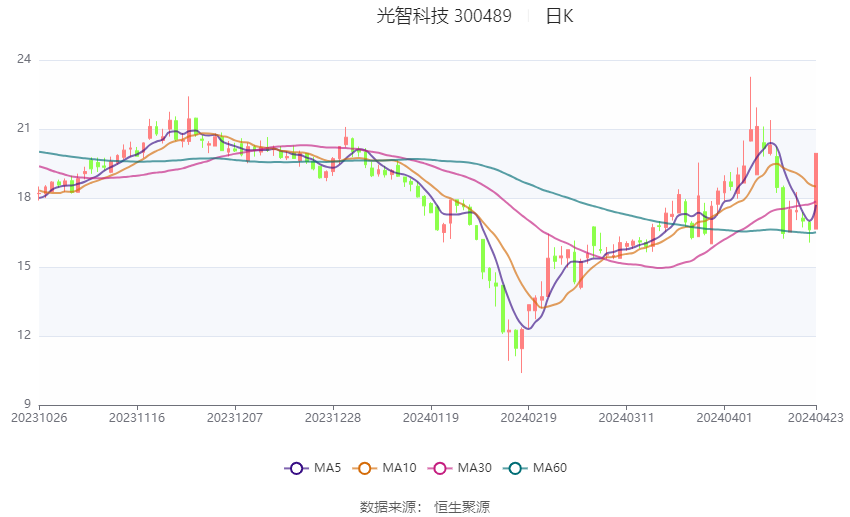Viewport: 850px width, 517px height.
Task: Click the 12 price axis label
Action: pyautogui.click(x=24, y=335)
